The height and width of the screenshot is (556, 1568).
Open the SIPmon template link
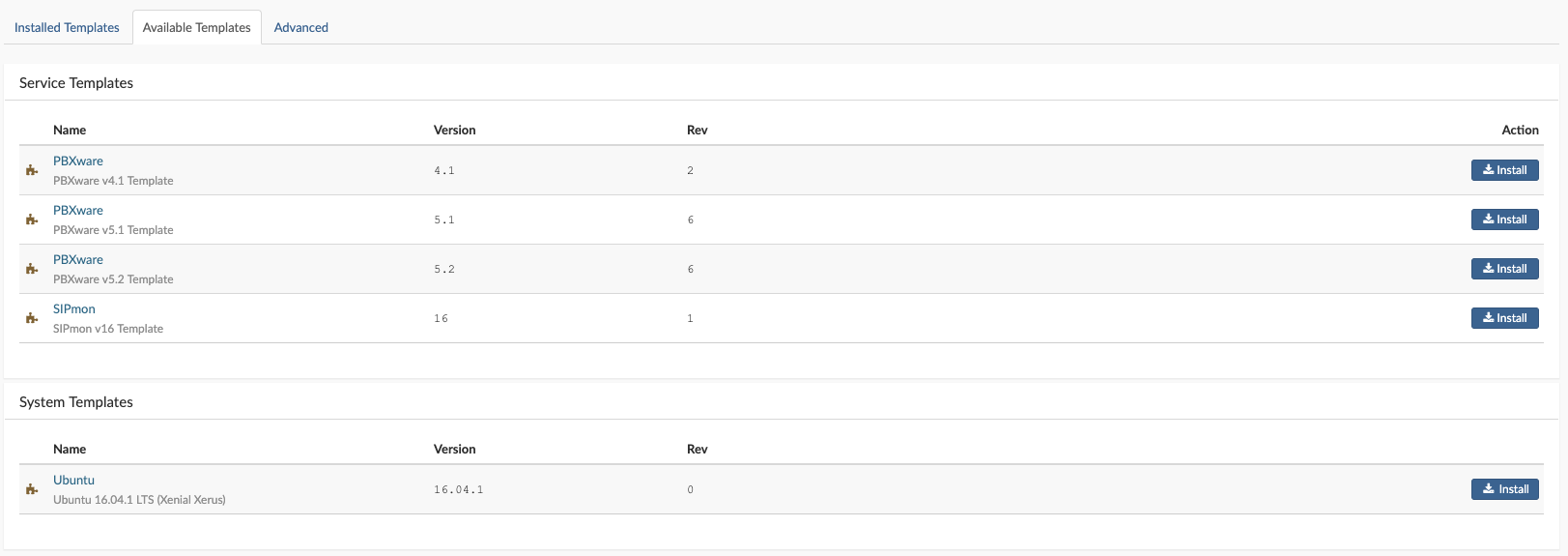pyautogui.click(x=74, y=309)
